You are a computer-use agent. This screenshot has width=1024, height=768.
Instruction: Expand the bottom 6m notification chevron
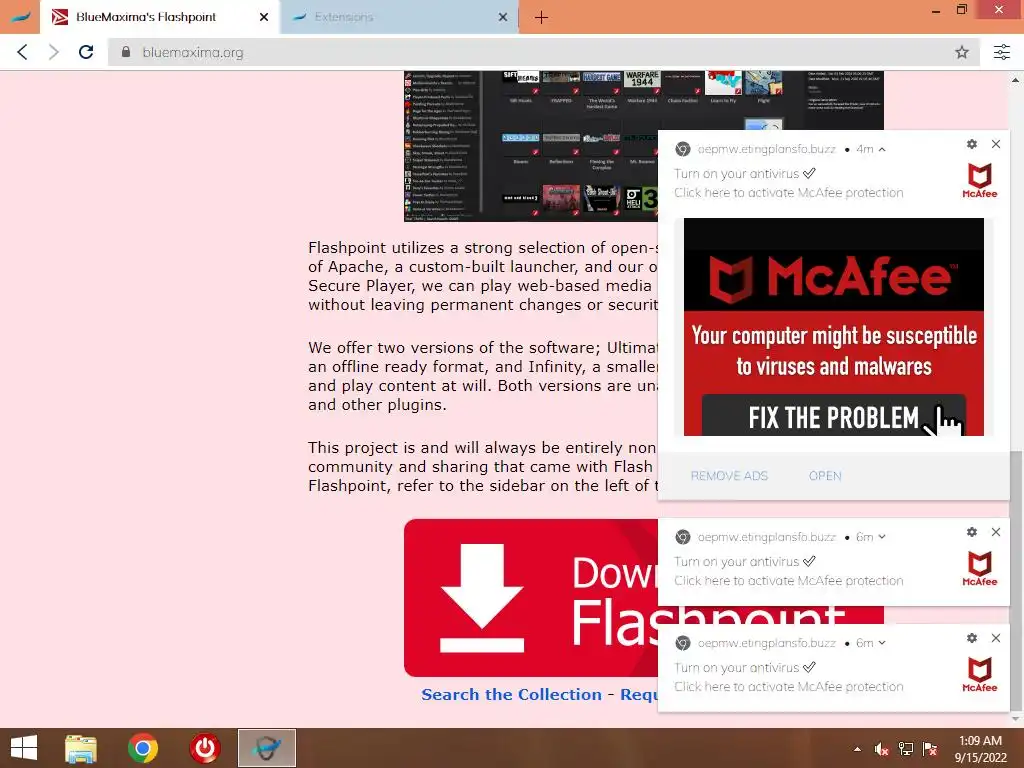coord(882,643)
